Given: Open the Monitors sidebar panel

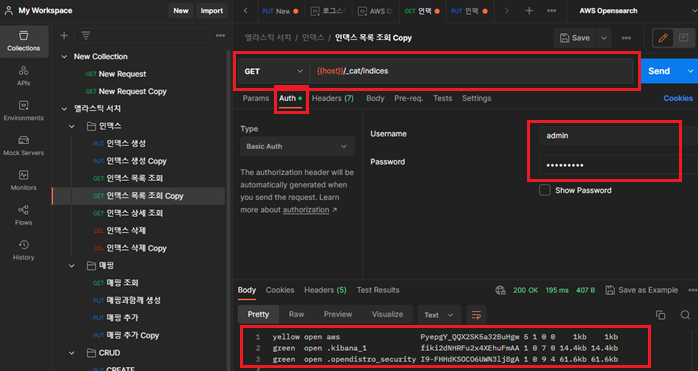Looking at the screenshot, I should [24, 180].
